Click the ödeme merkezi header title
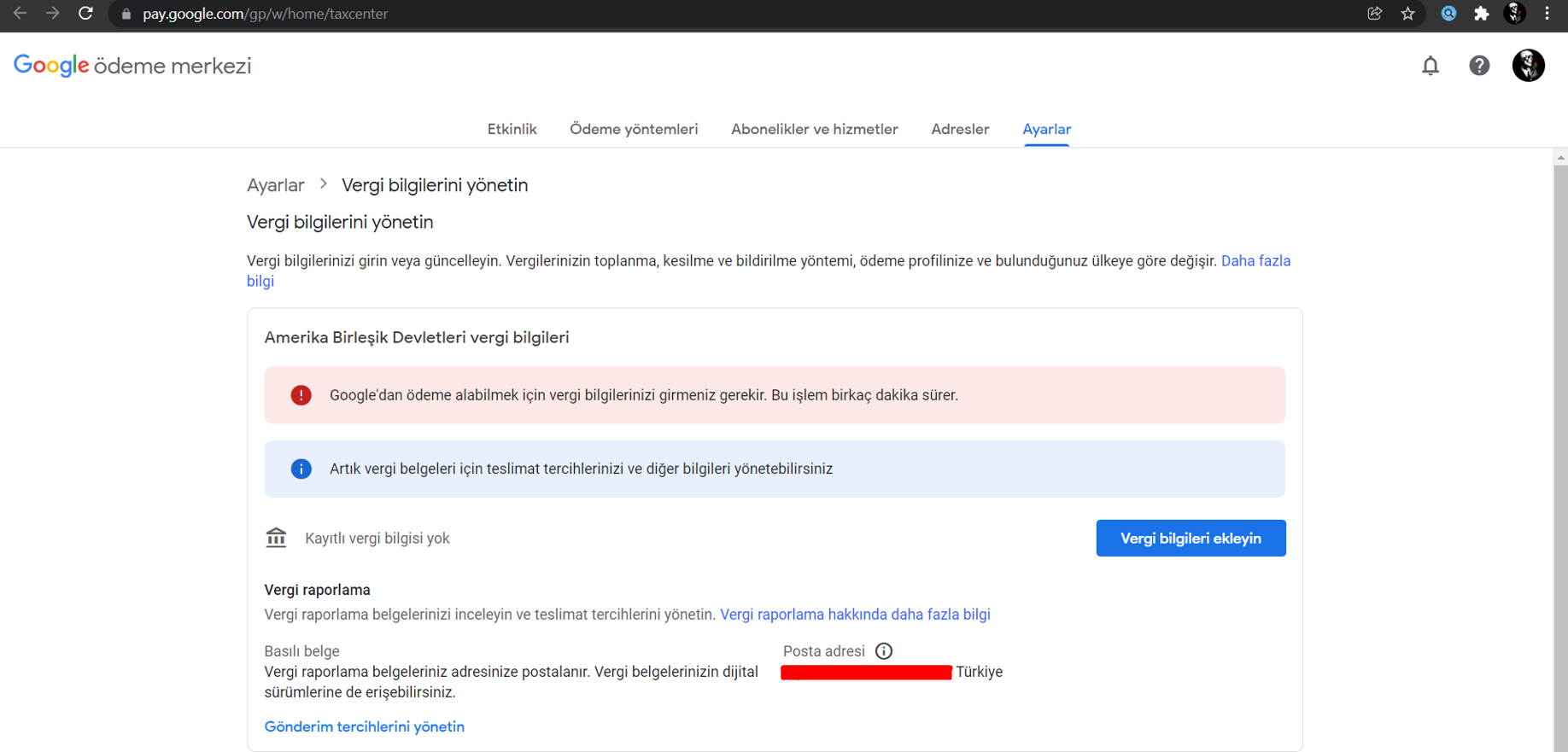The width and height of the screenshot is (1568, 752). coord(173,66)
